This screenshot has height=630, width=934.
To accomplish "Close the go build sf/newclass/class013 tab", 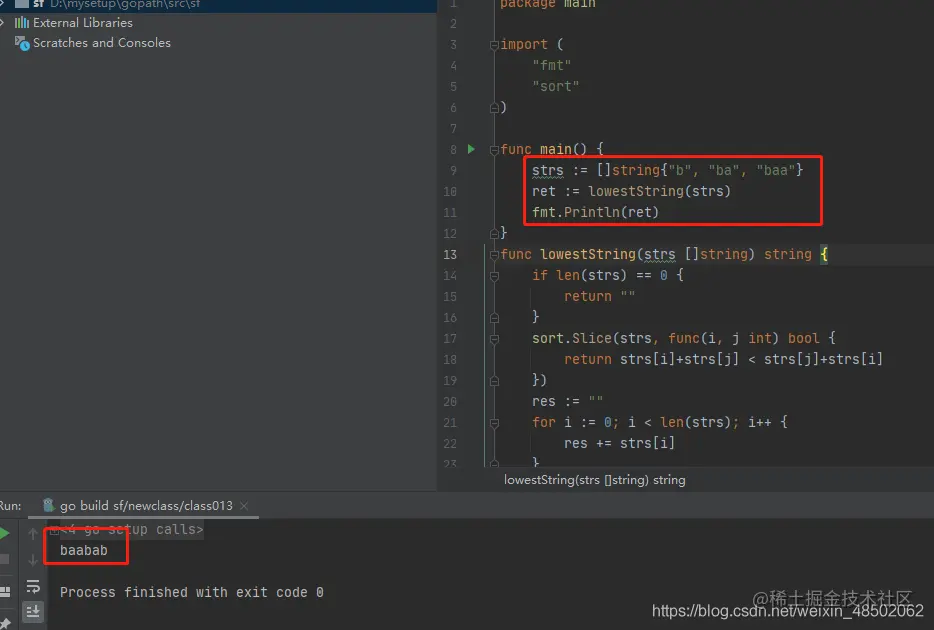I will 244,506.
